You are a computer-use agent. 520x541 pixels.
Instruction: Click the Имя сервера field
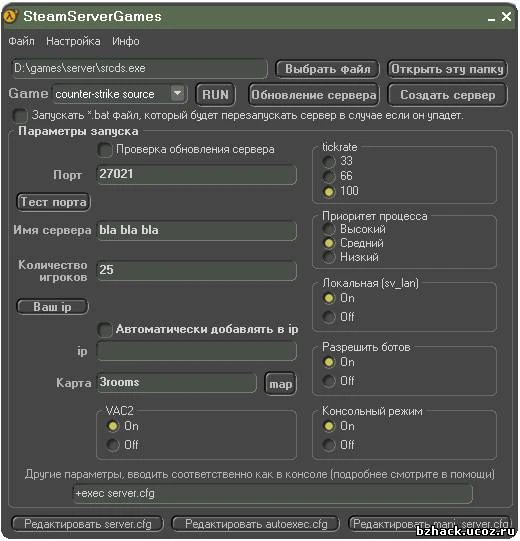tap(197, 230)
